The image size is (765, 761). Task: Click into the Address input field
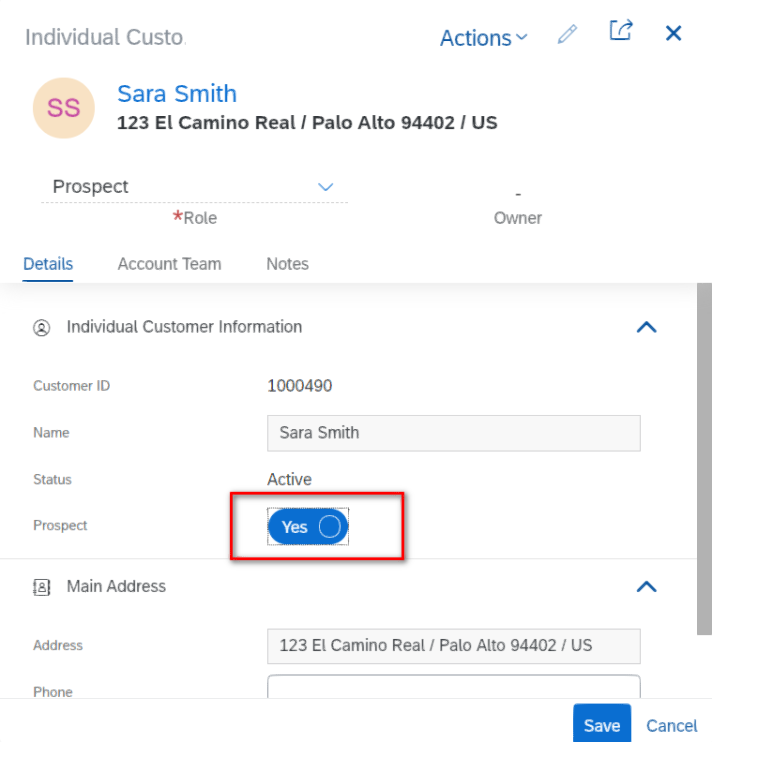(x=454, y=646)
